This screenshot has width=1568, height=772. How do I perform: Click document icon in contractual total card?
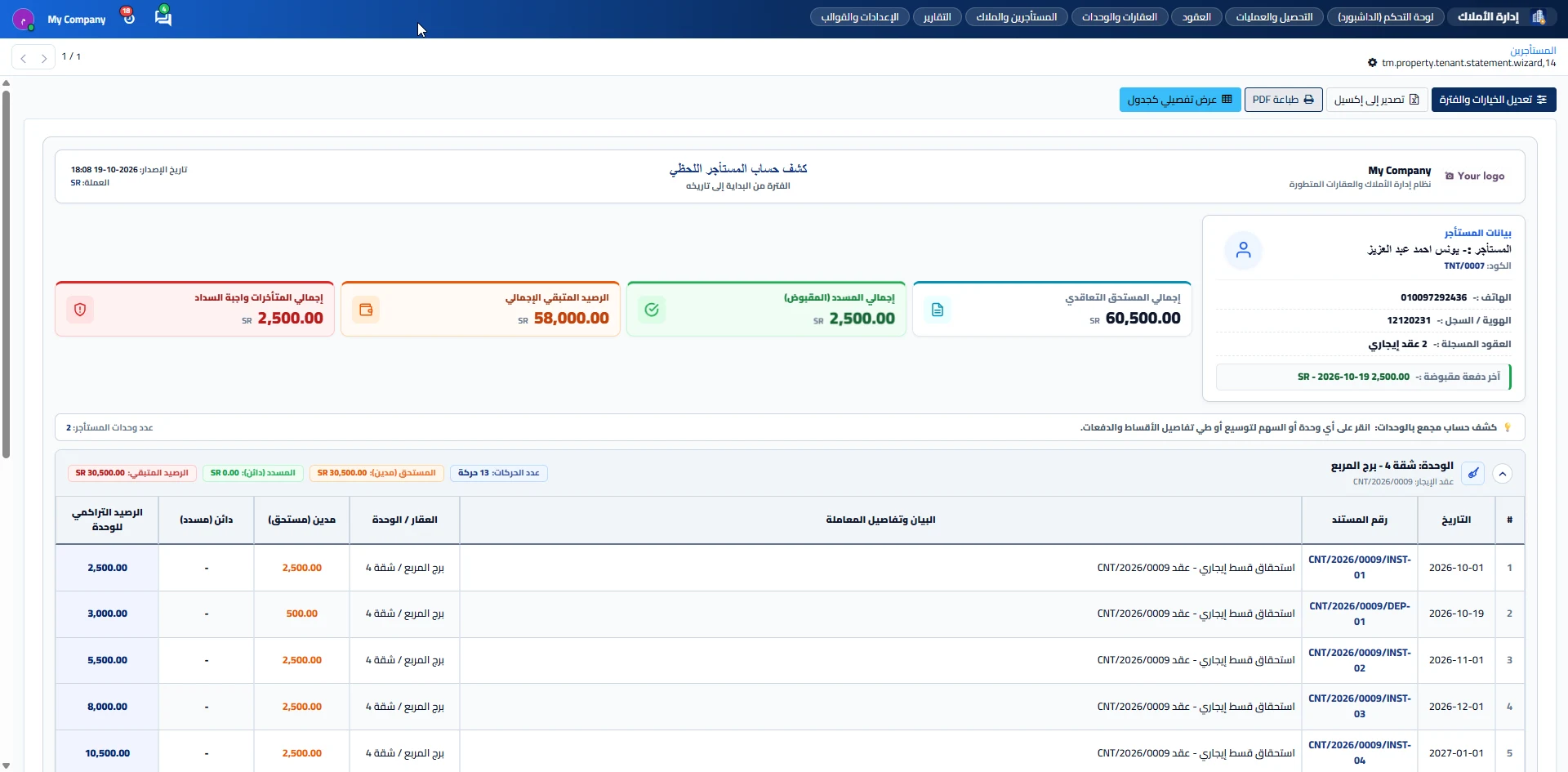938,310
